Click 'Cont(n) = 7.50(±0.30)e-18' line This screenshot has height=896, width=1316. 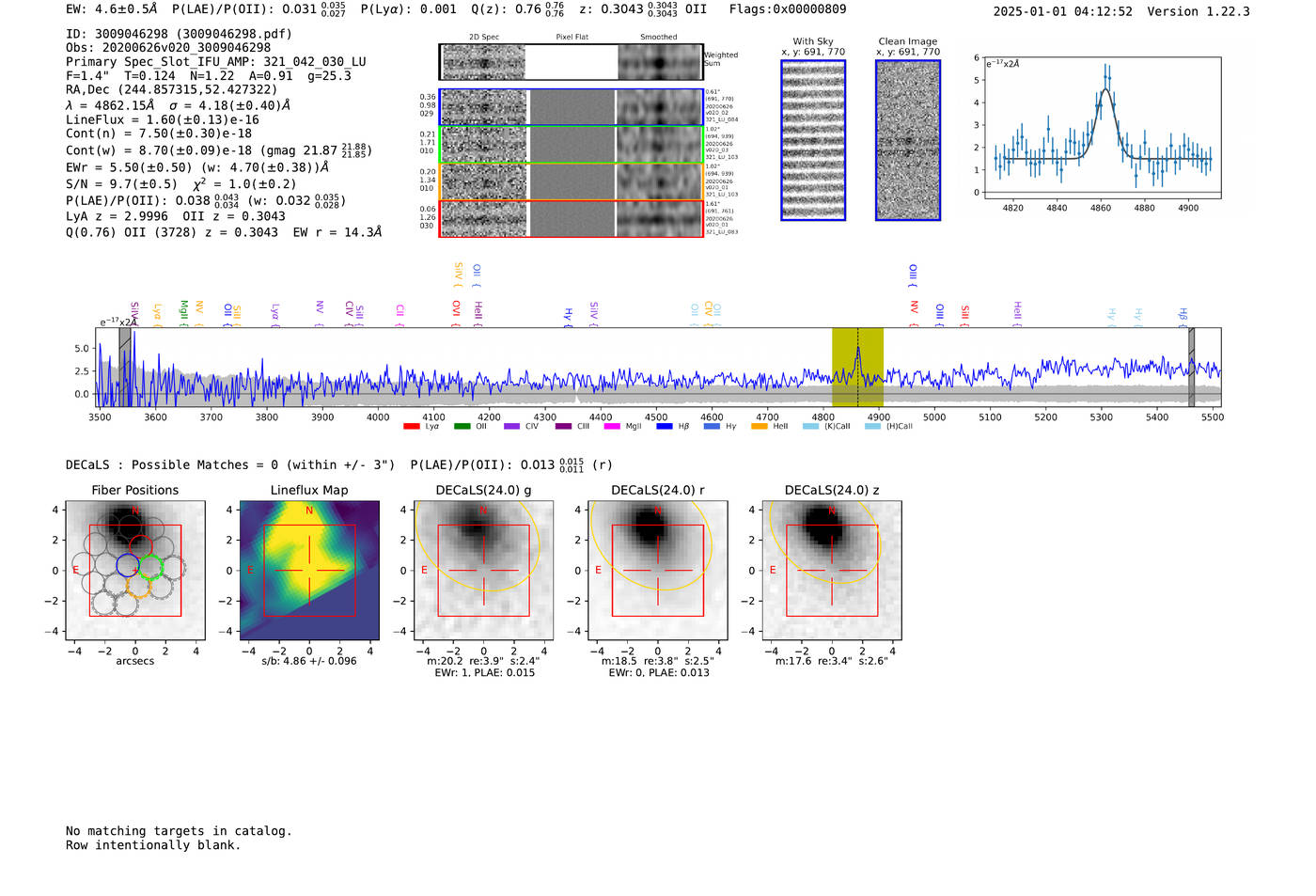(x=159, y=134)
